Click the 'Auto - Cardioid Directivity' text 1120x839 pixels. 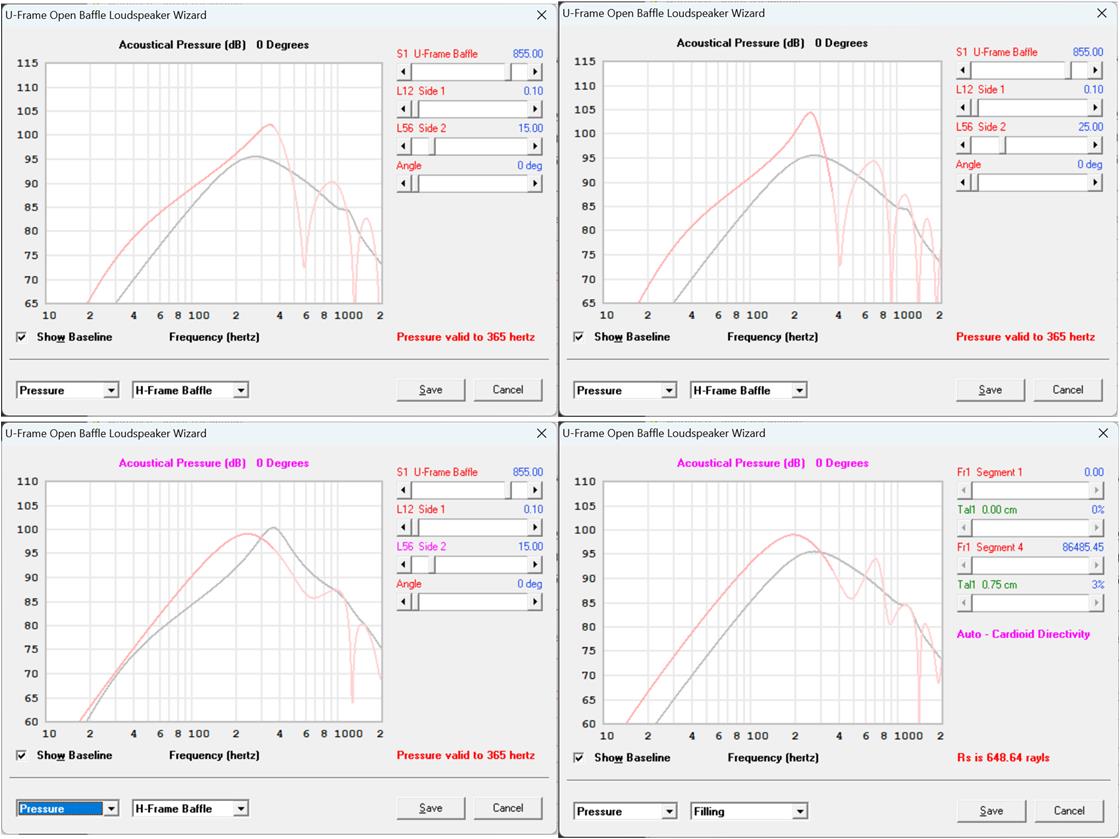[1023, 634]
